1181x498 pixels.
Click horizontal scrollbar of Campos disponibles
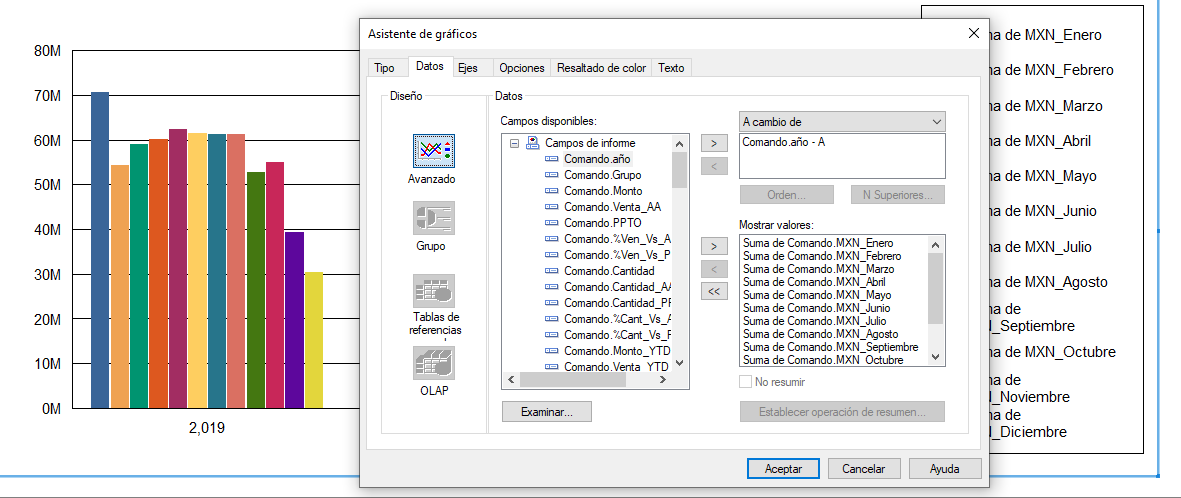click(587, 380)
